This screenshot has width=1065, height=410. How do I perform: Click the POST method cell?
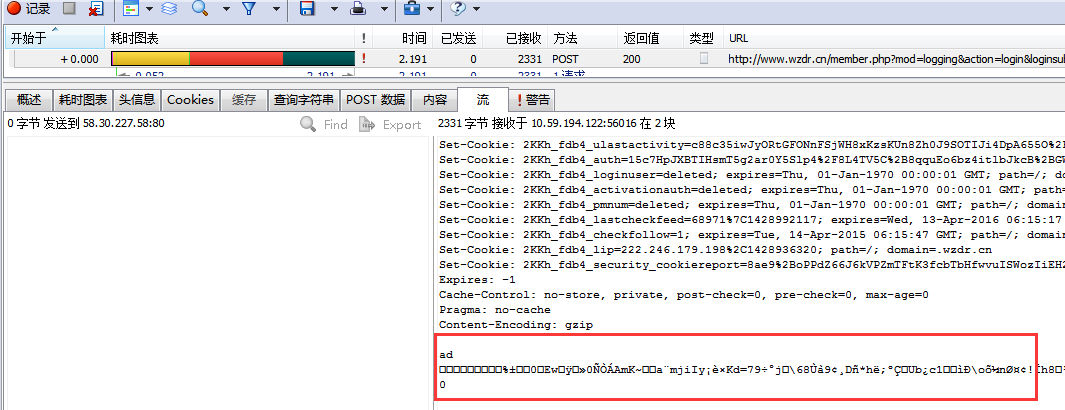[x=565, y=59]
